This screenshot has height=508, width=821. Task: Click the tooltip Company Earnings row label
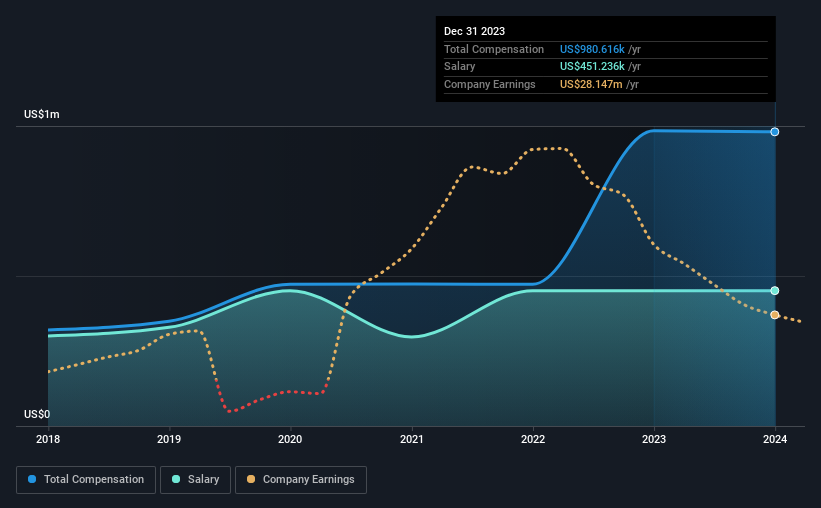(490, 84)
